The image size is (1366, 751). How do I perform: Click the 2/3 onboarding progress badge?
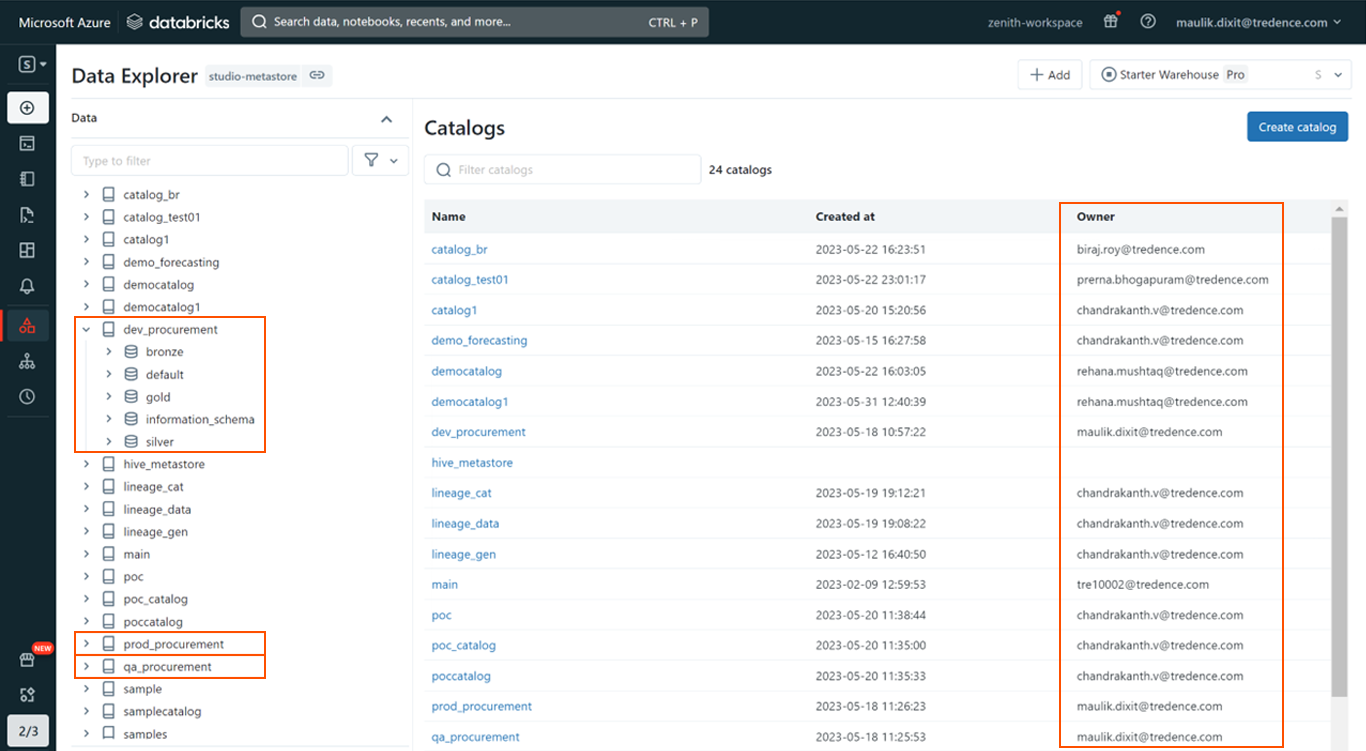click(28, 731)
